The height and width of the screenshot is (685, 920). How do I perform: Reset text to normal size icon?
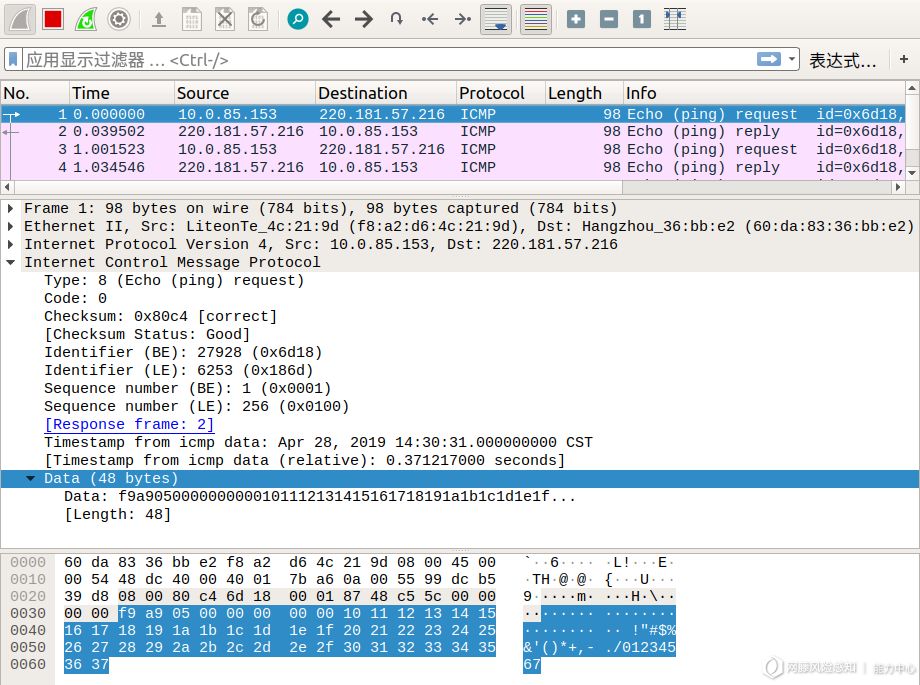(x=642, y=19)
